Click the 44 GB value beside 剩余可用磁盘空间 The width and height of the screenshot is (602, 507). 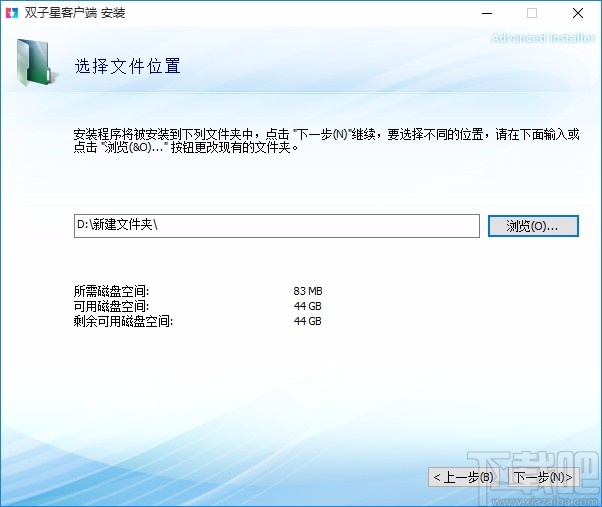point(308,321)
